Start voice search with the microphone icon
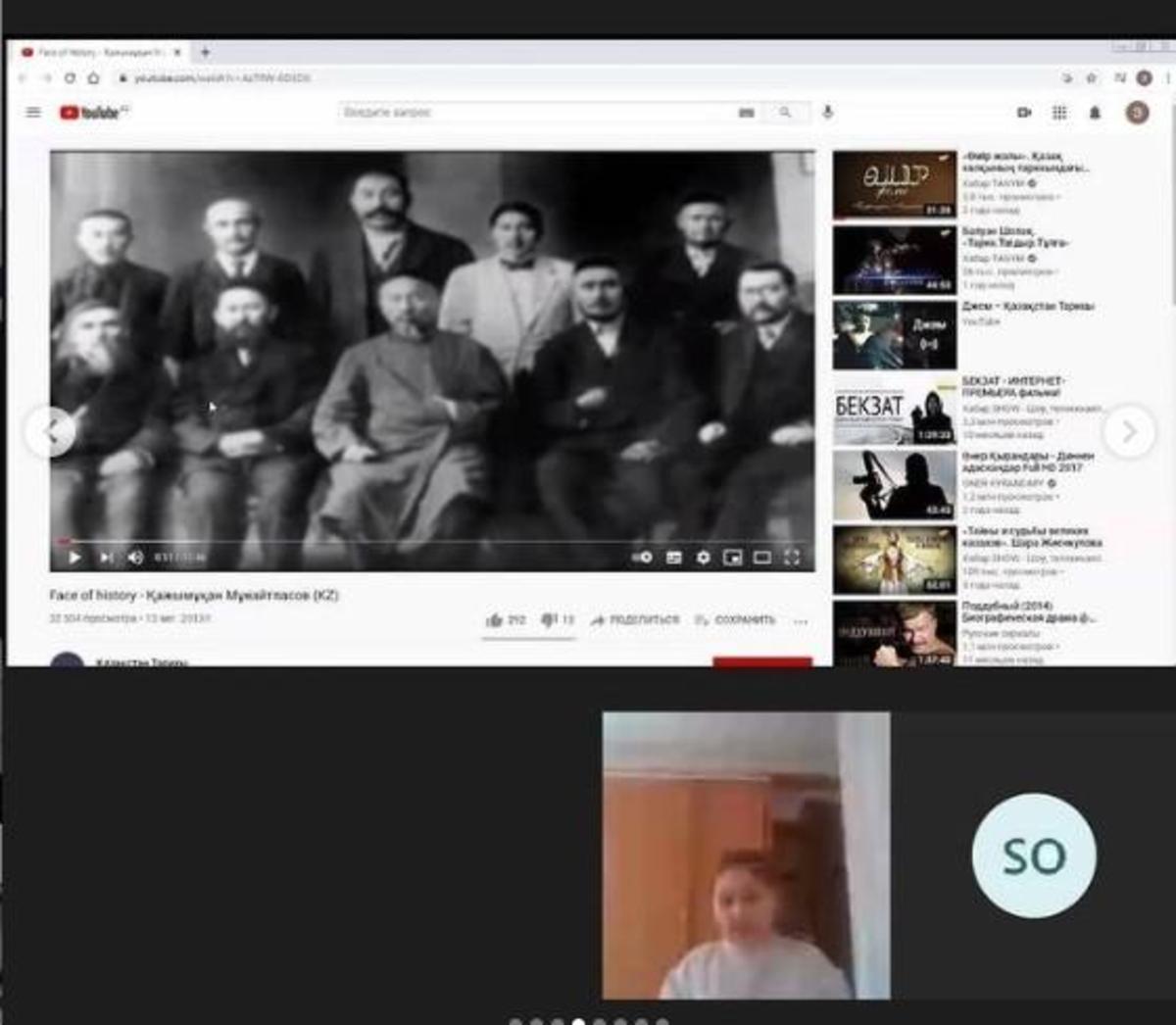The width and height of the screenshot is (1176, 1025). [828, 113]
